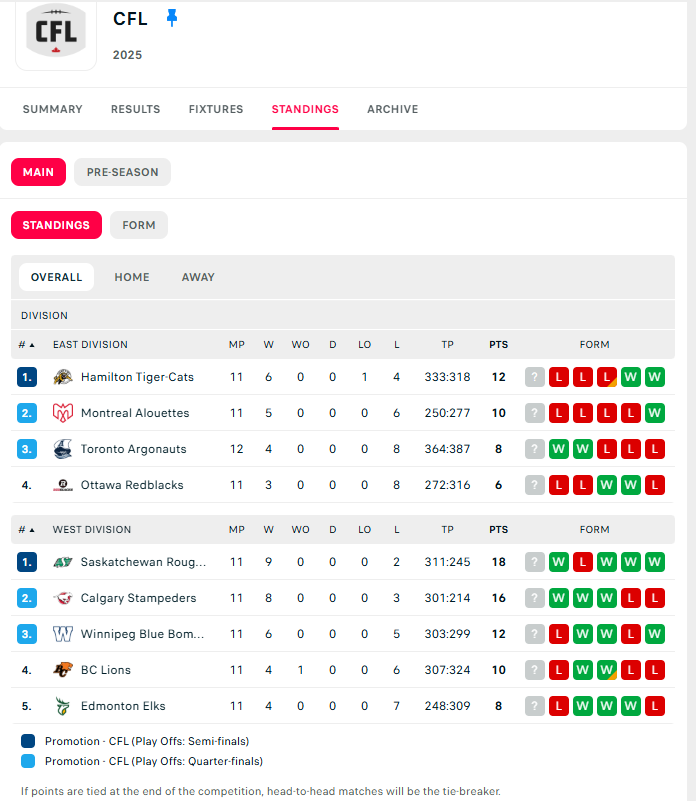Switch to Pre-Season standings
This screenshot has height=801, width=696.
pyautogui.click(x=122, y=172)
